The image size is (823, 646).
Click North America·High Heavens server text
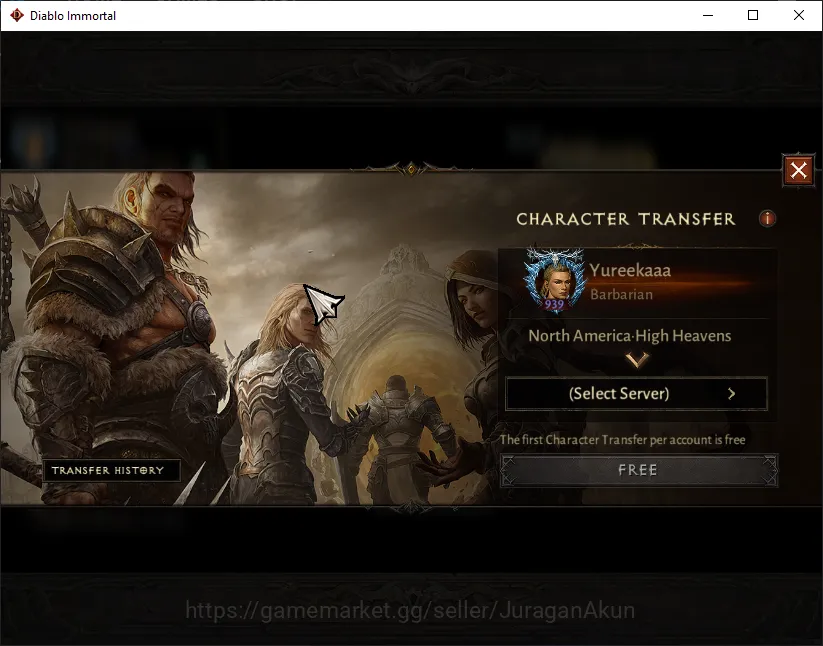click(629, 335)
